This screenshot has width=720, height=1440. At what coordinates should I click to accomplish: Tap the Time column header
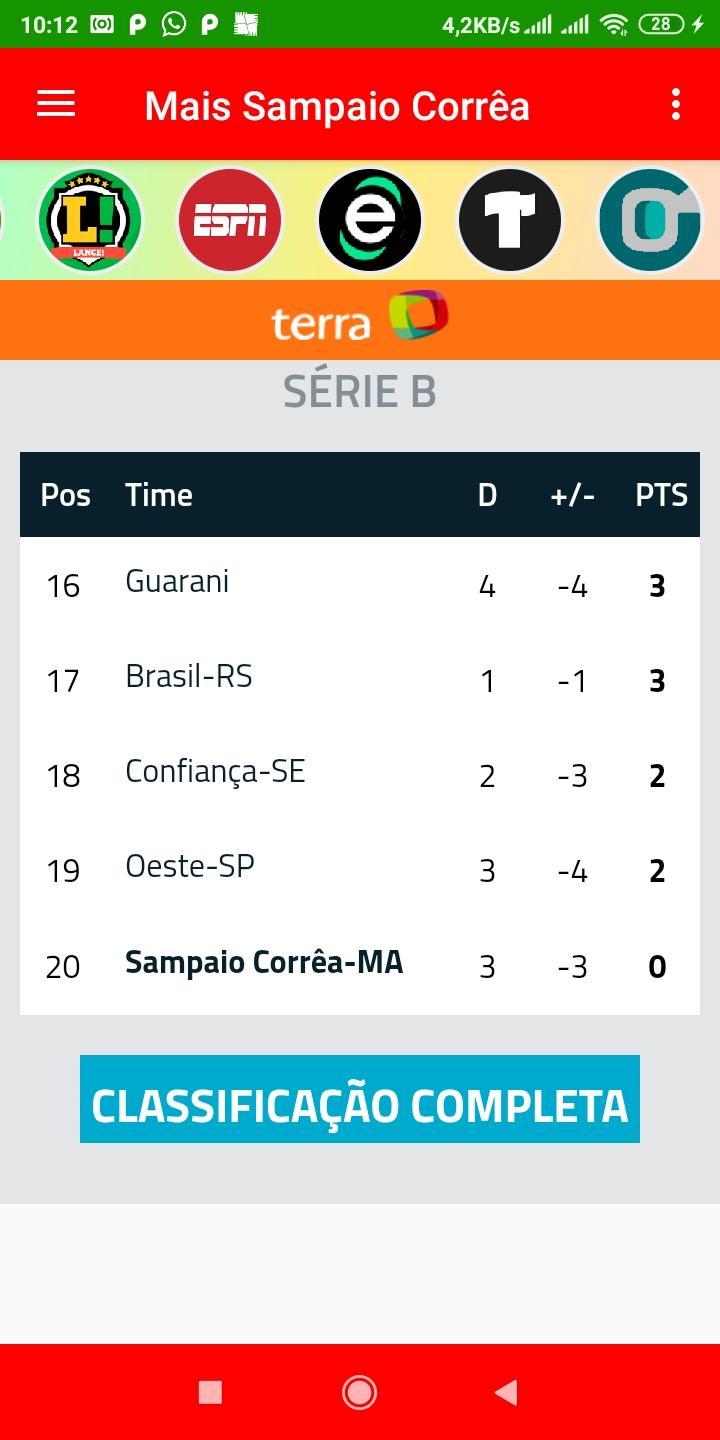click(159, 495)
